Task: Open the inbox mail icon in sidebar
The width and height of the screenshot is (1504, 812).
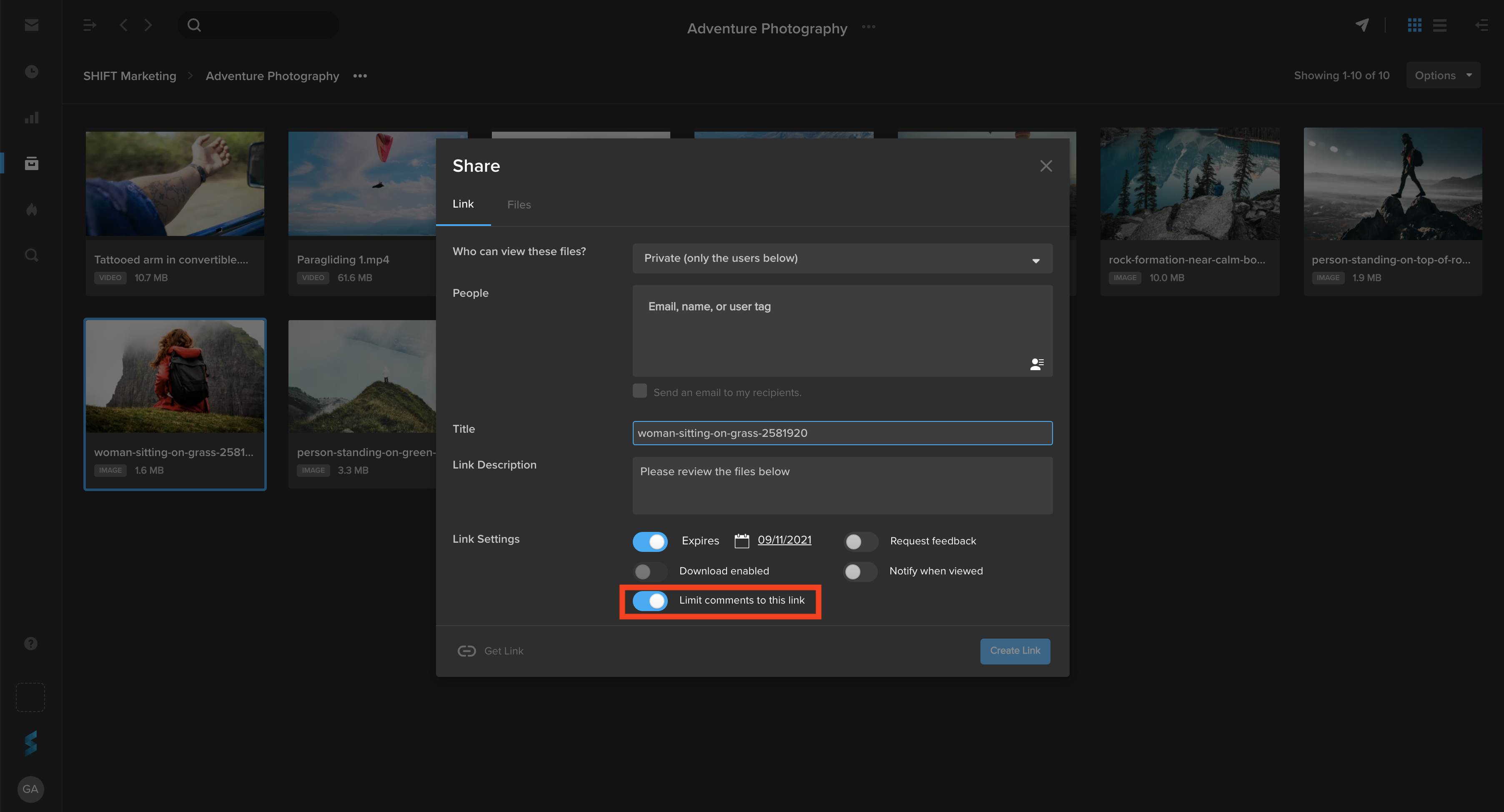Action: 32,25
